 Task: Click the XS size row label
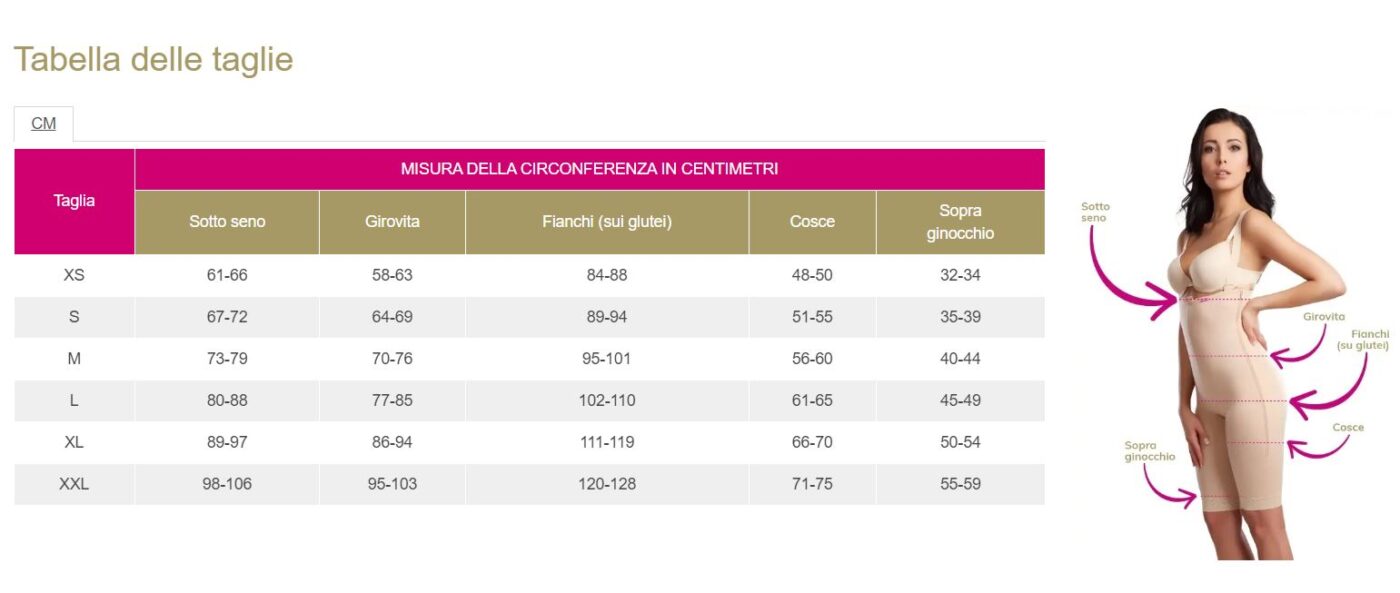click(74, 275)
